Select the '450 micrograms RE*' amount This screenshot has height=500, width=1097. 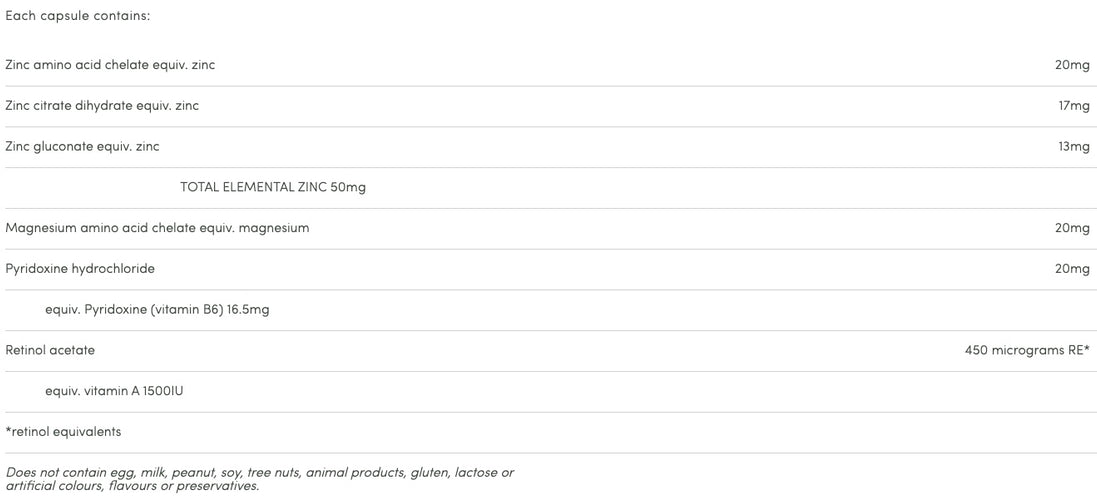(1027, 351)
